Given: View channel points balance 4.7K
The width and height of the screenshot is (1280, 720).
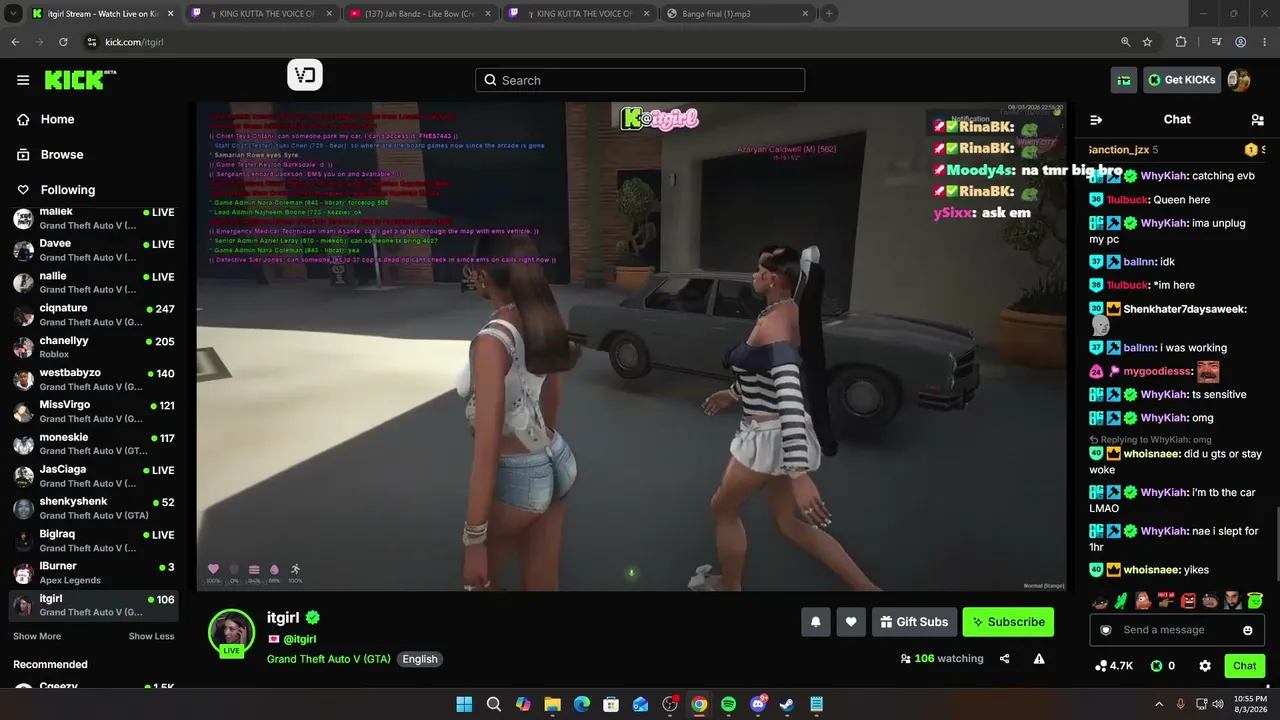Looking at the screenshot, I should coord(1114,665).
